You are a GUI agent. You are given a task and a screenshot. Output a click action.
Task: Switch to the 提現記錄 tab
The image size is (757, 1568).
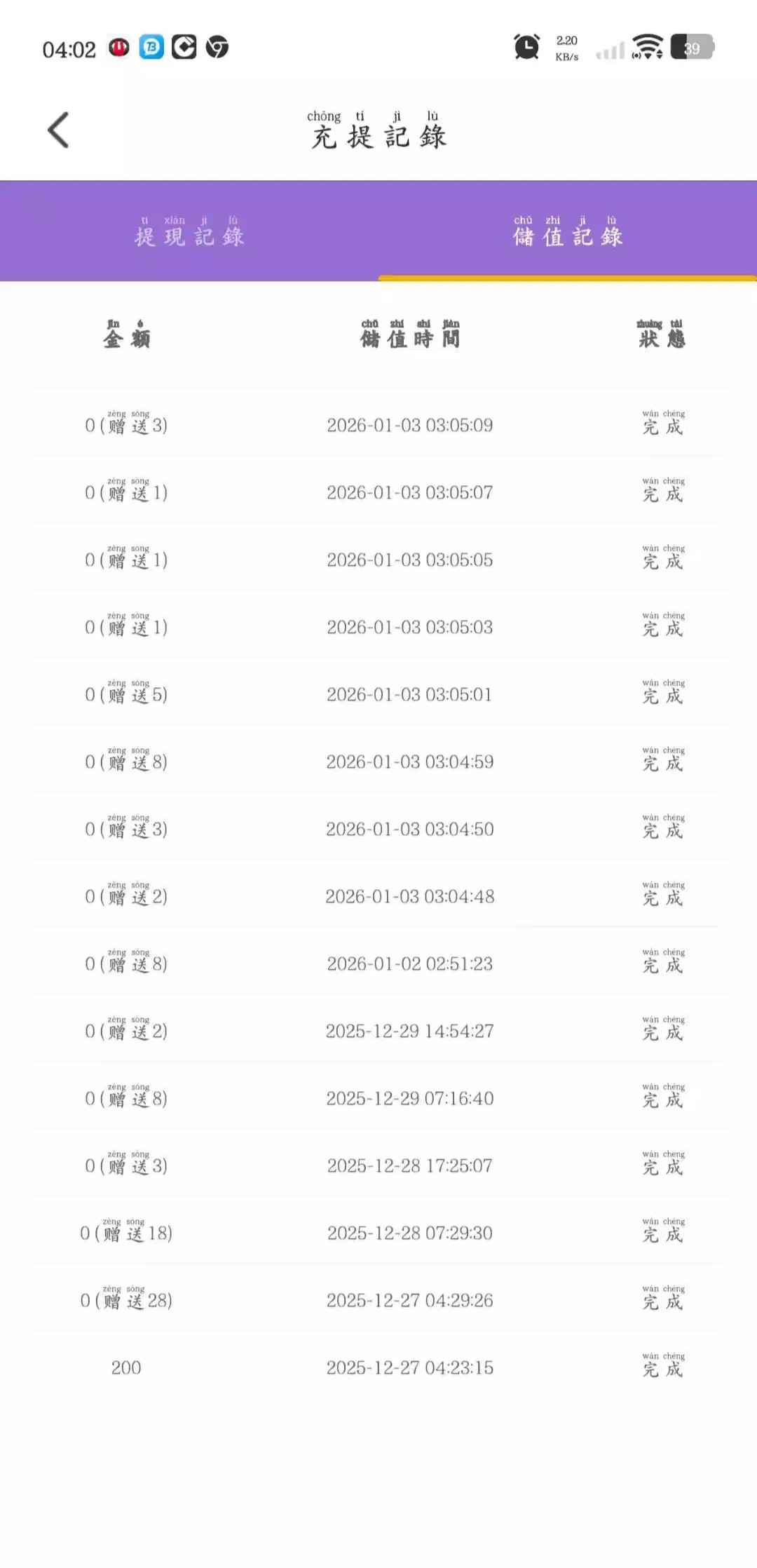[x=189, y=231]
